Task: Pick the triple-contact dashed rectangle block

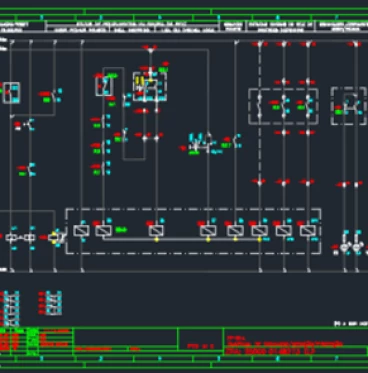Action: [283, 107]
